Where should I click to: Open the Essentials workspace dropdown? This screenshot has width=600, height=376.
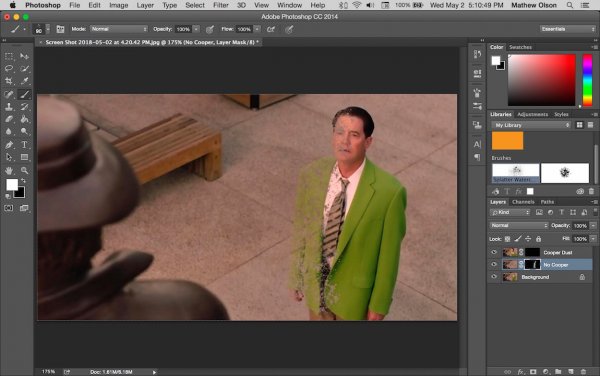pos(567,29)
